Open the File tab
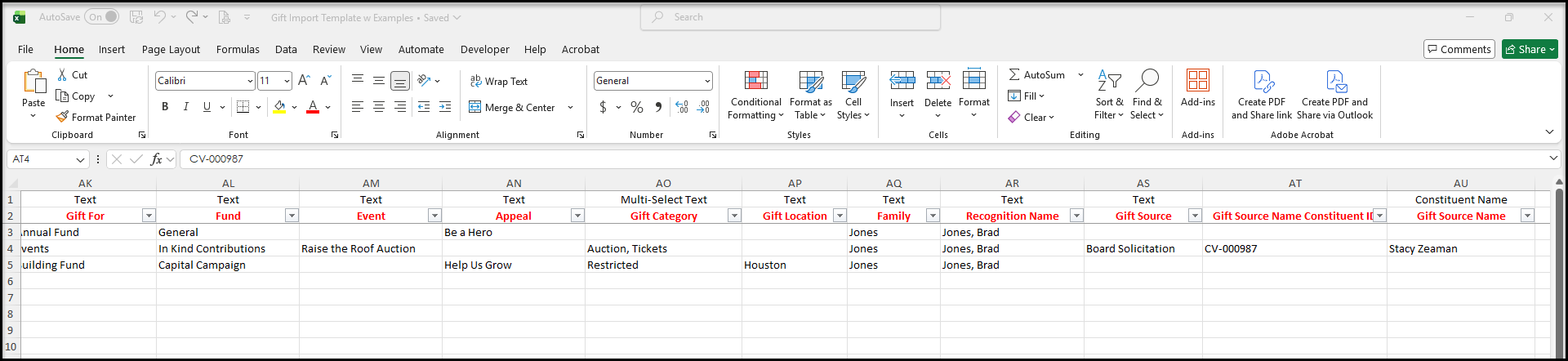This screenshot has width=1568, height=361. (x=26, y=49)
